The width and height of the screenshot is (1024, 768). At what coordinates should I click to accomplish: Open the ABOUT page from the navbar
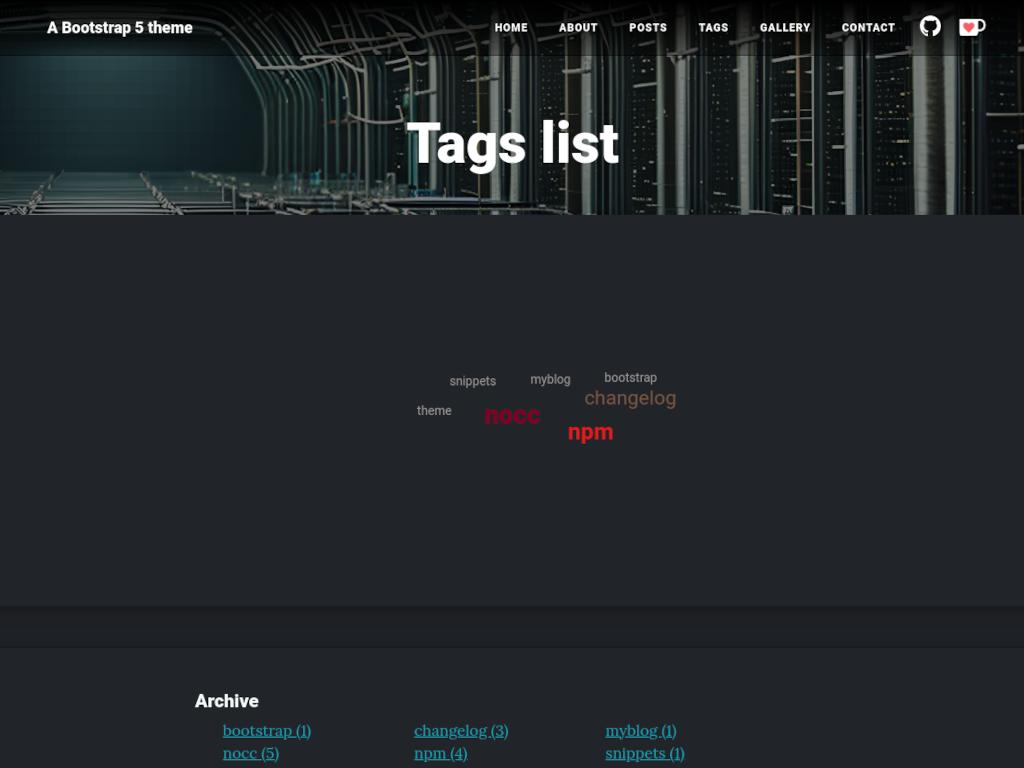tap(577, 28)
